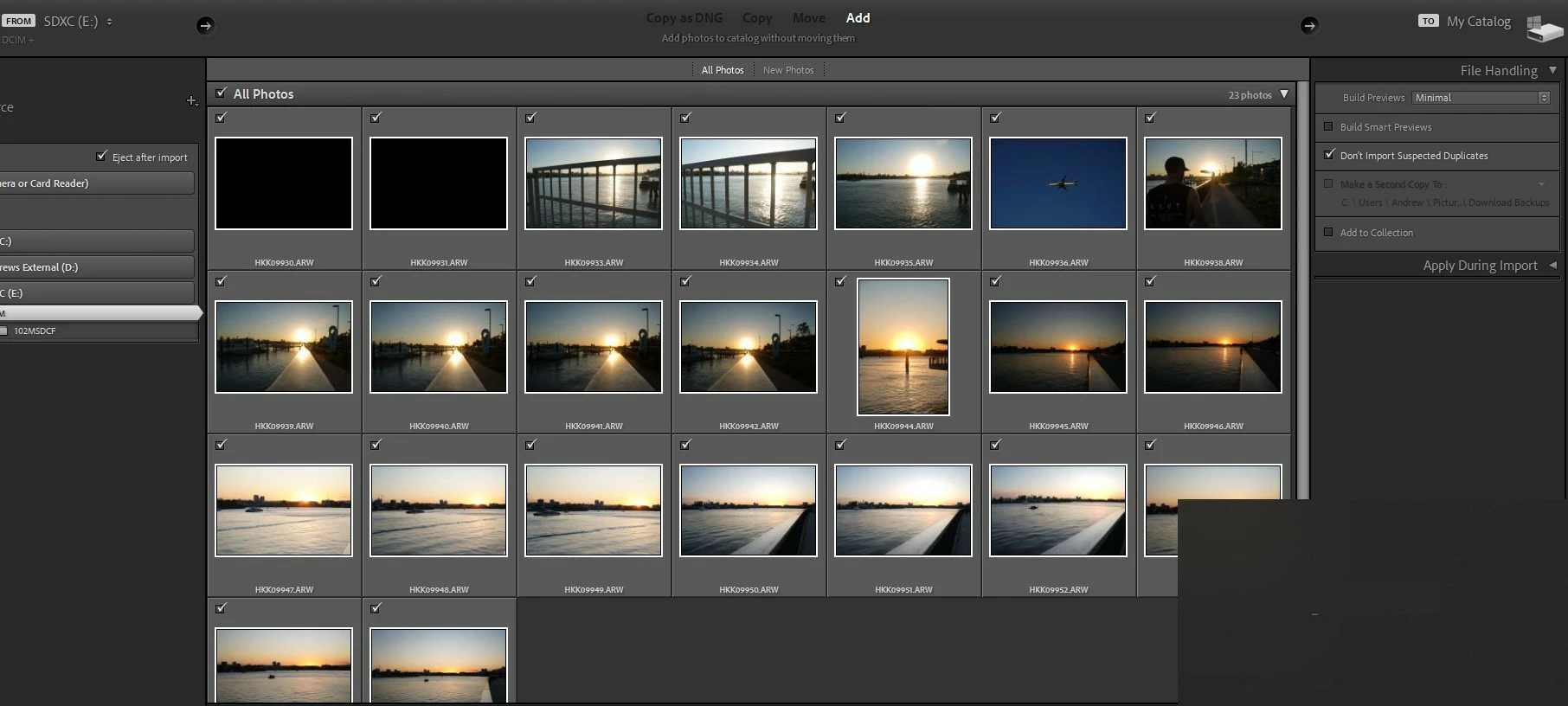The height and width of the screenshot is (706, 1568).
Task: Select airplane thumbnail HKK09936.ARW
Action: point(1058,183)
